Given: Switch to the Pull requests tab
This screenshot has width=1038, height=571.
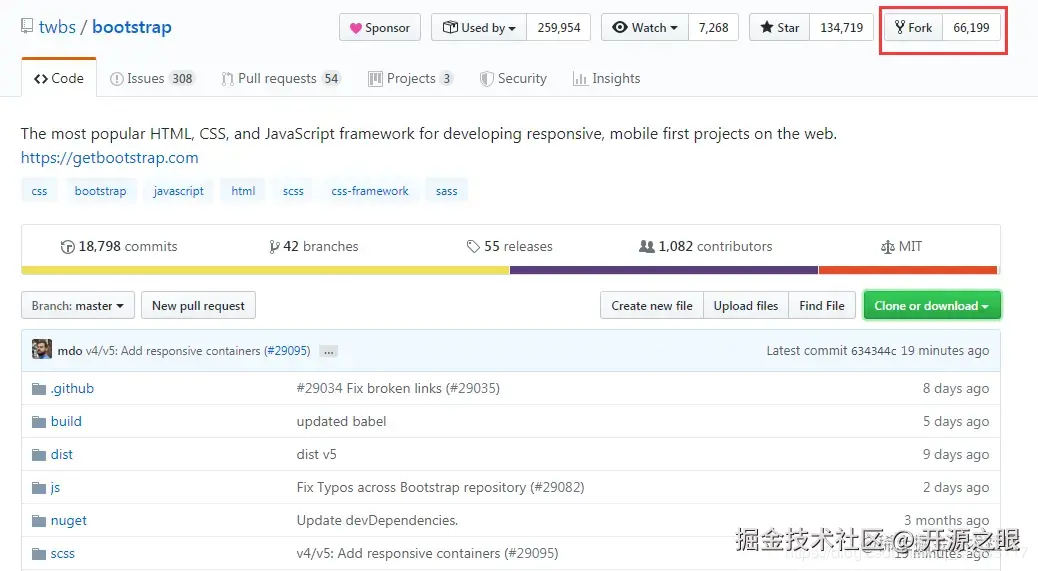Looking at the screenshot, I should (281, 78).
